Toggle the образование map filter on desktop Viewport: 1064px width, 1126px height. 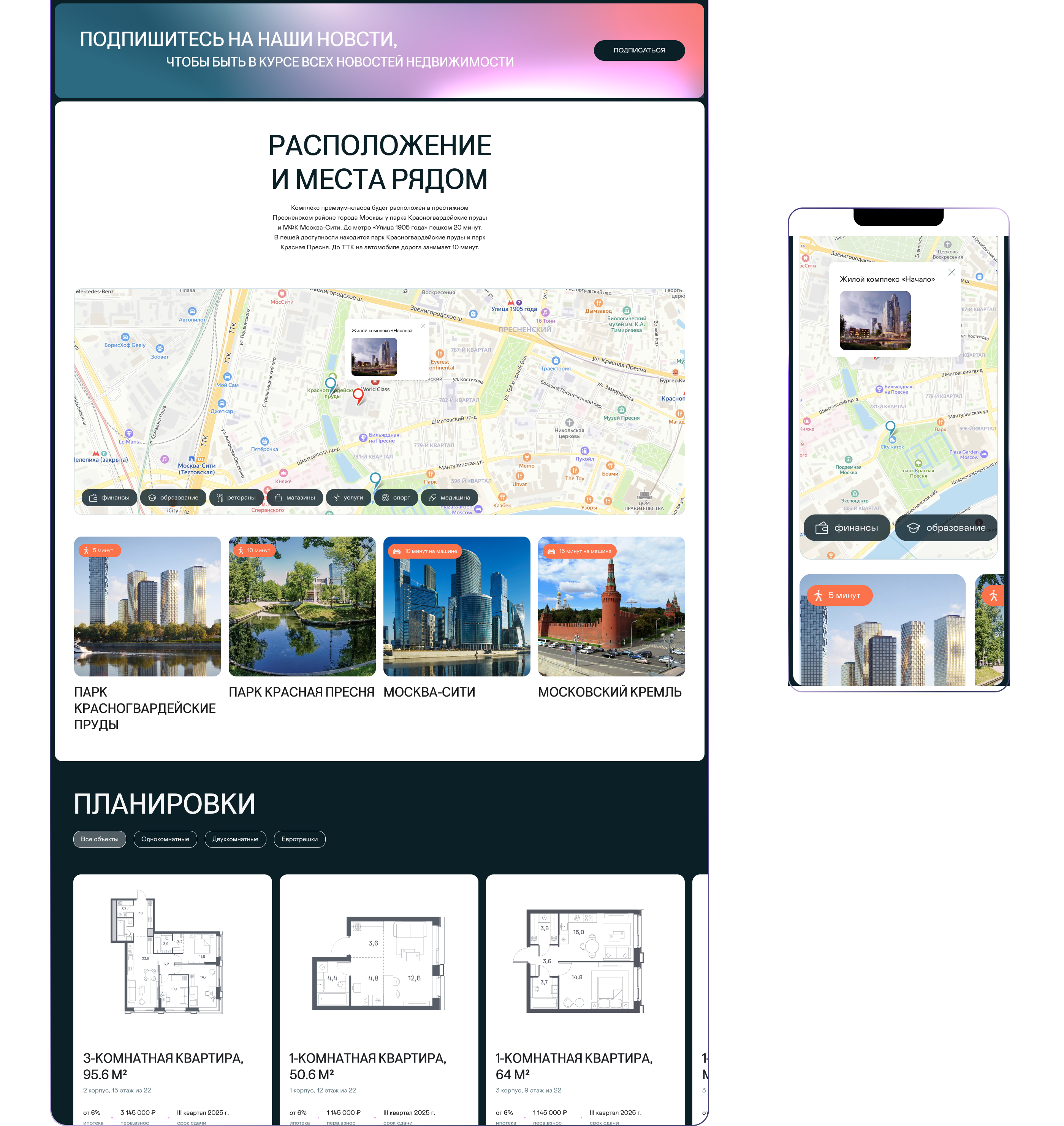tap(173, 497)
